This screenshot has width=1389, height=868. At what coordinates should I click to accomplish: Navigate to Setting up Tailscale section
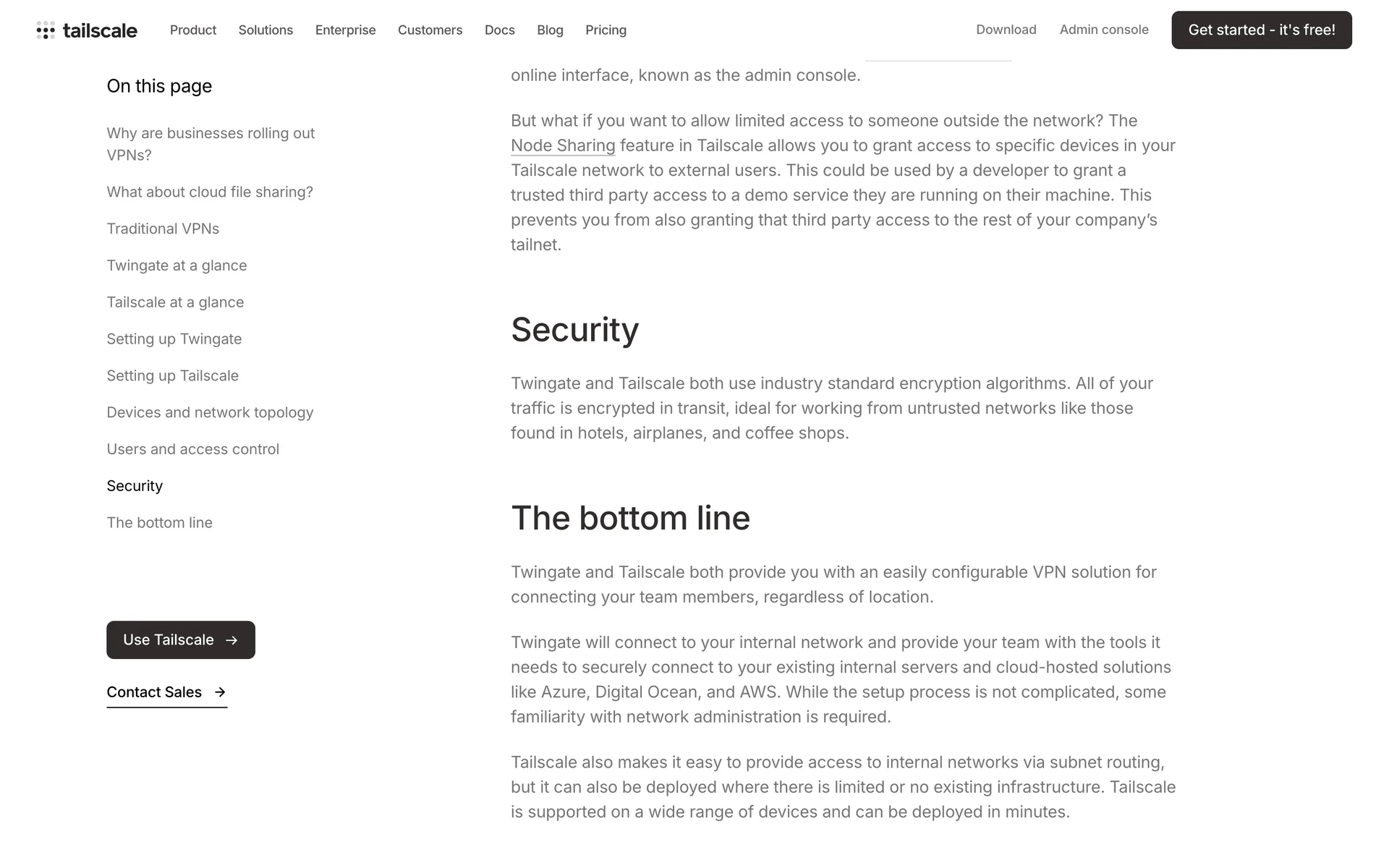[x=172, y=375]
